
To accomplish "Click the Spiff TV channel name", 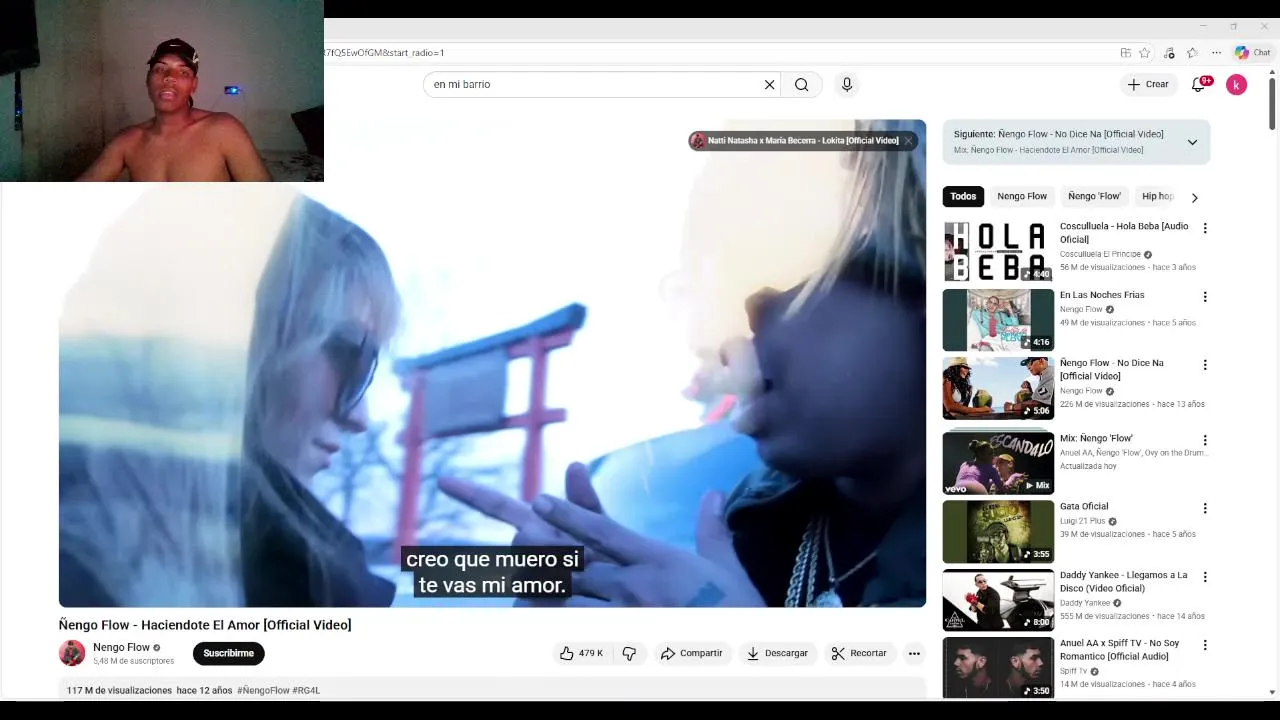I will click(1073, 671).
